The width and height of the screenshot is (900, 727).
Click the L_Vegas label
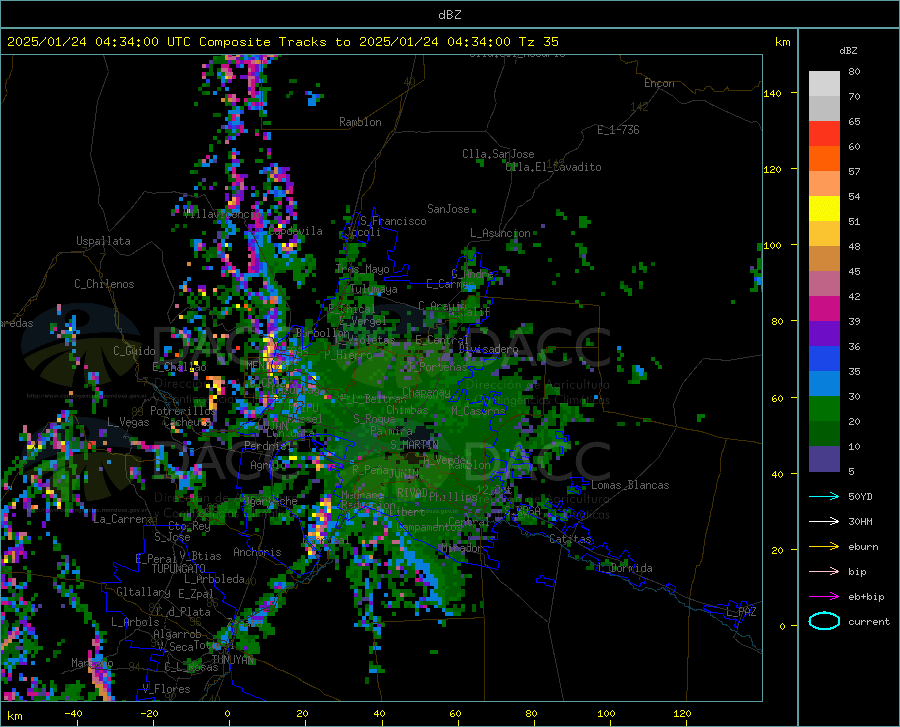click(128, 422)
